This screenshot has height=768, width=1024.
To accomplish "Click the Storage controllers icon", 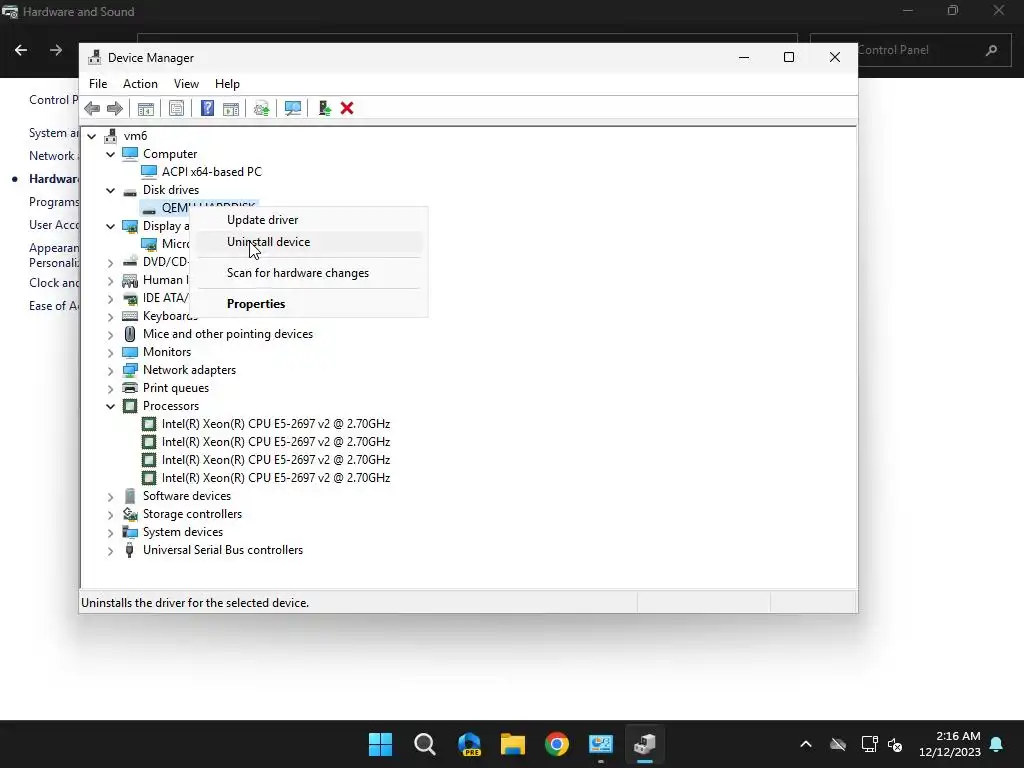I will [x=130, y=514].
